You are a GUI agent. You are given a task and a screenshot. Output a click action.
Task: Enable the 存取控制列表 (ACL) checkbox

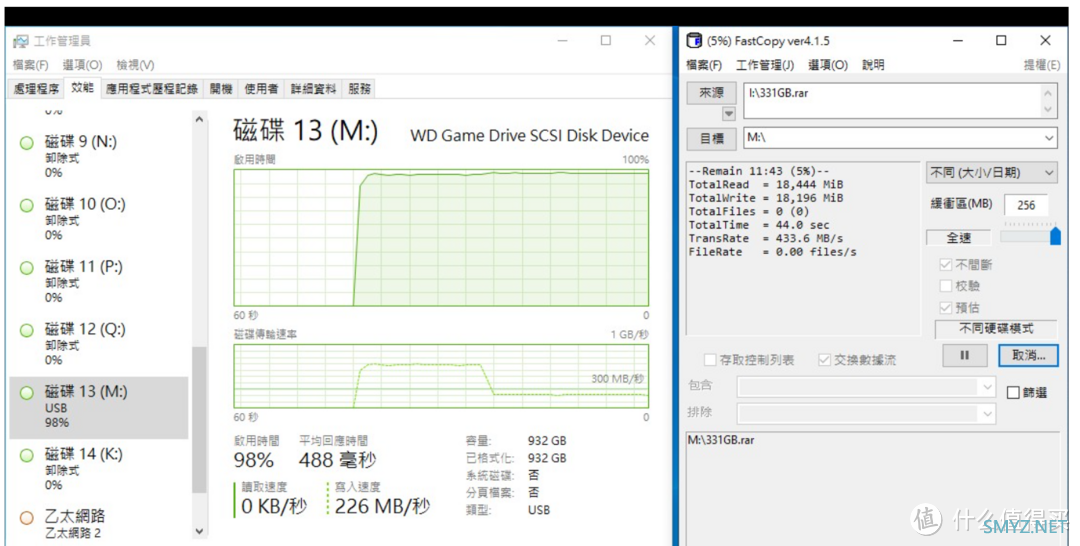[x=710, y=359]
